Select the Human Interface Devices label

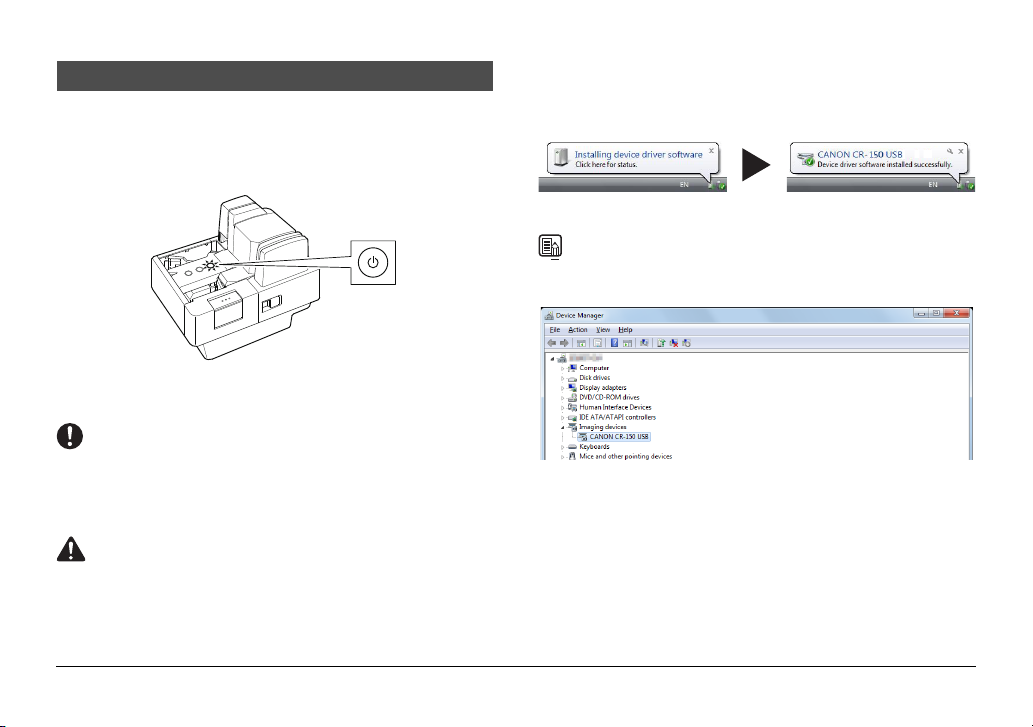(615, 408)
